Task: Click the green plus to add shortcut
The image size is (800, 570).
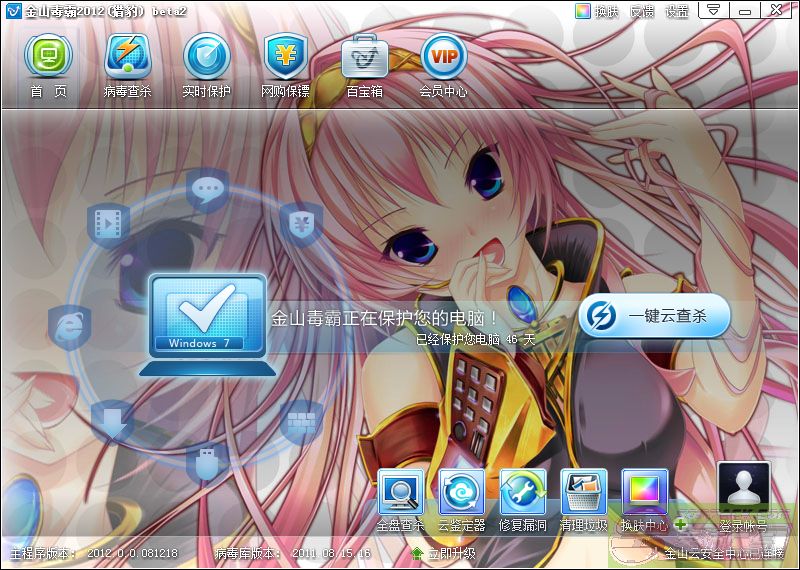Action: click(x=681, y=523)
